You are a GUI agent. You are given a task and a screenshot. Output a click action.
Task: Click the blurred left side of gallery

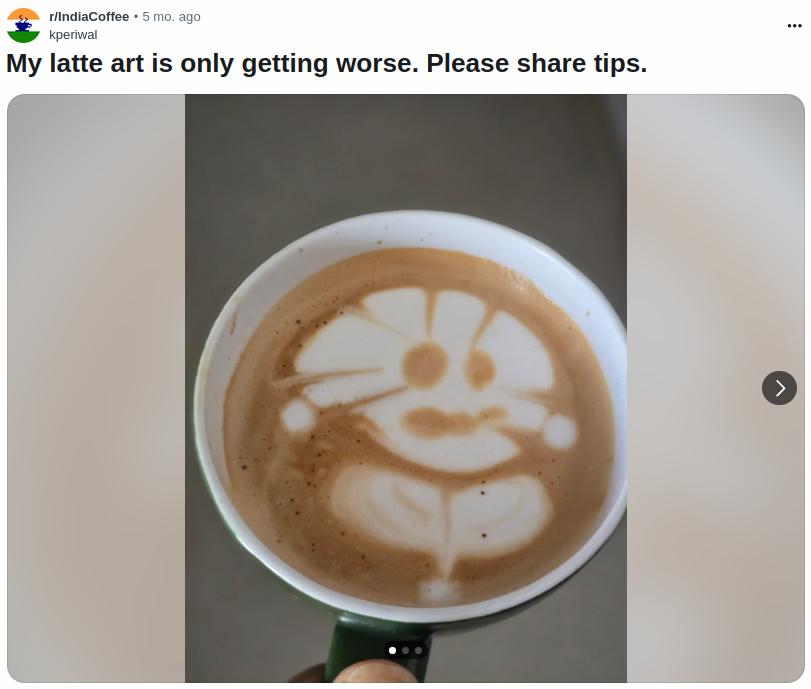96,388
